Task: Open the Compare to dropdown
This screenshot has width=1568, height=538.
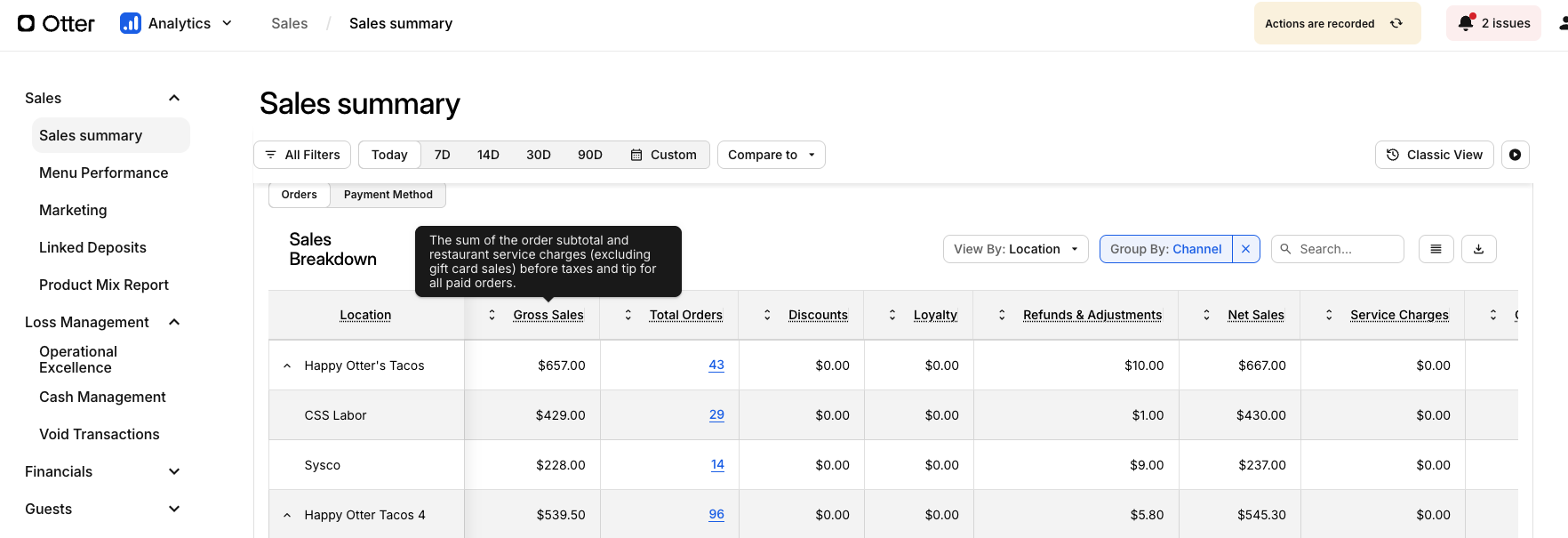Action: coord(772,155)
